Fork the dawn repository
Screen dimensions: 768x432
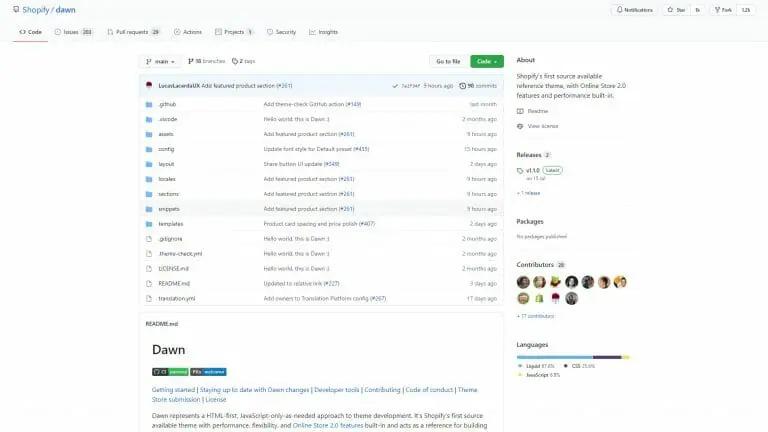tap(724, 10)
